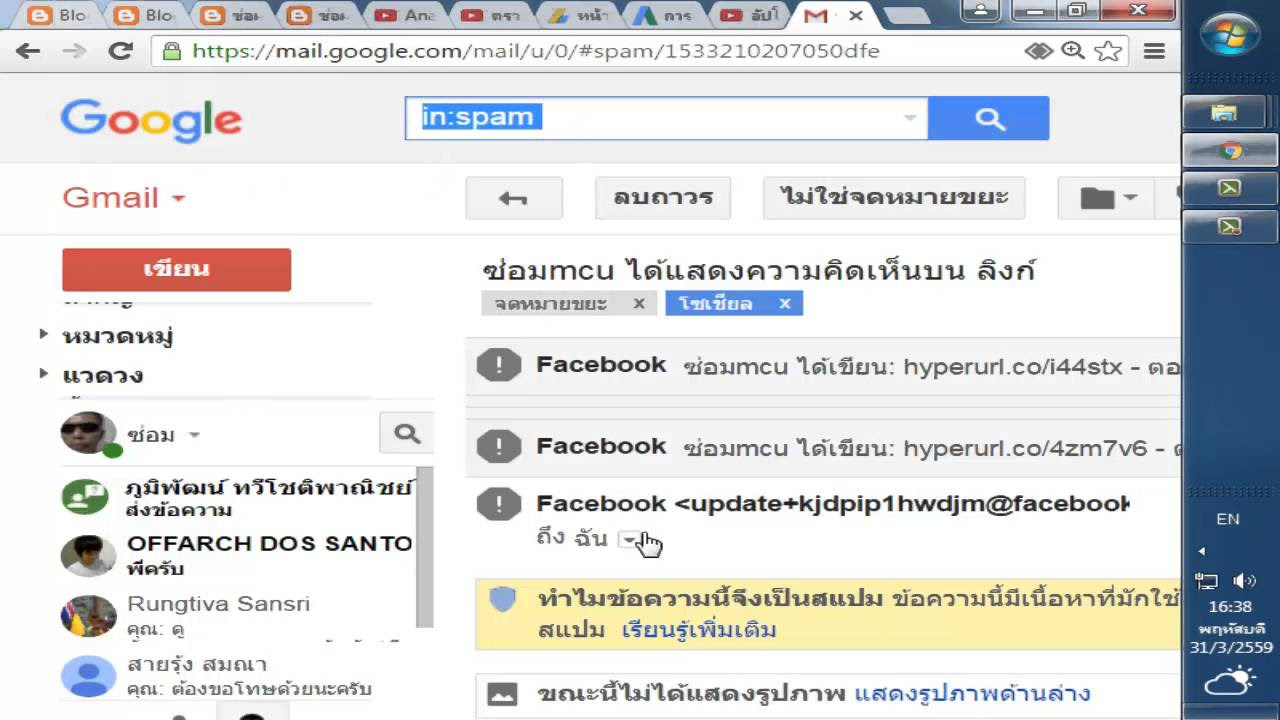Open the search options dropdown arrow
Screen dimensions: 1280x720
[x=910, y=118]
